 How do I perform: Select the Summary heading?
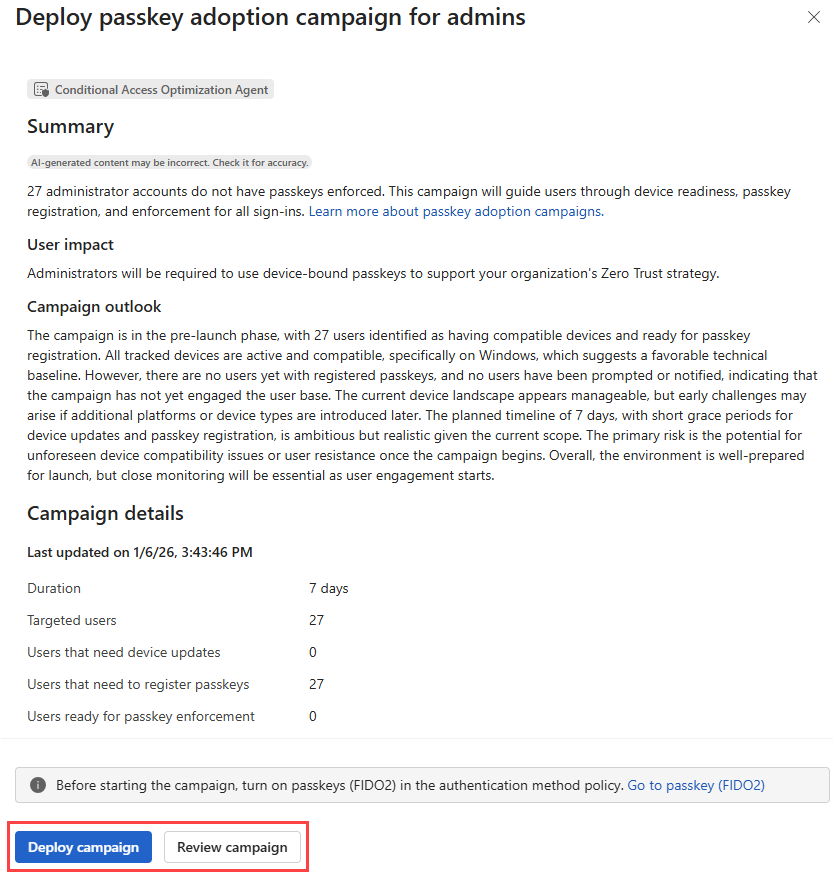coord(70,126)
